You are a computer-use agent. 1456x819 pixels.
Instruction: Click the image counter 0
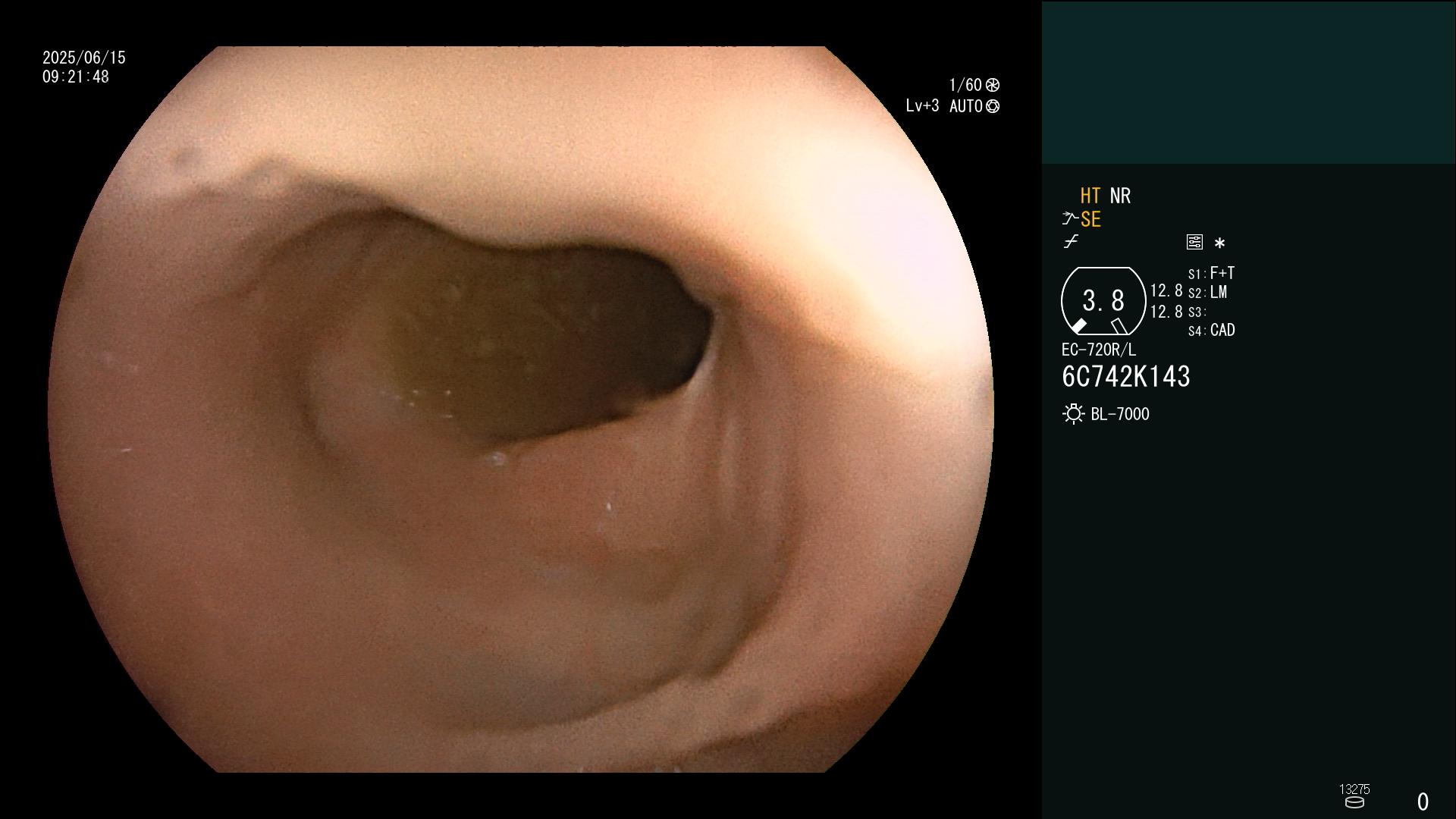click(x=1423, y=802)
